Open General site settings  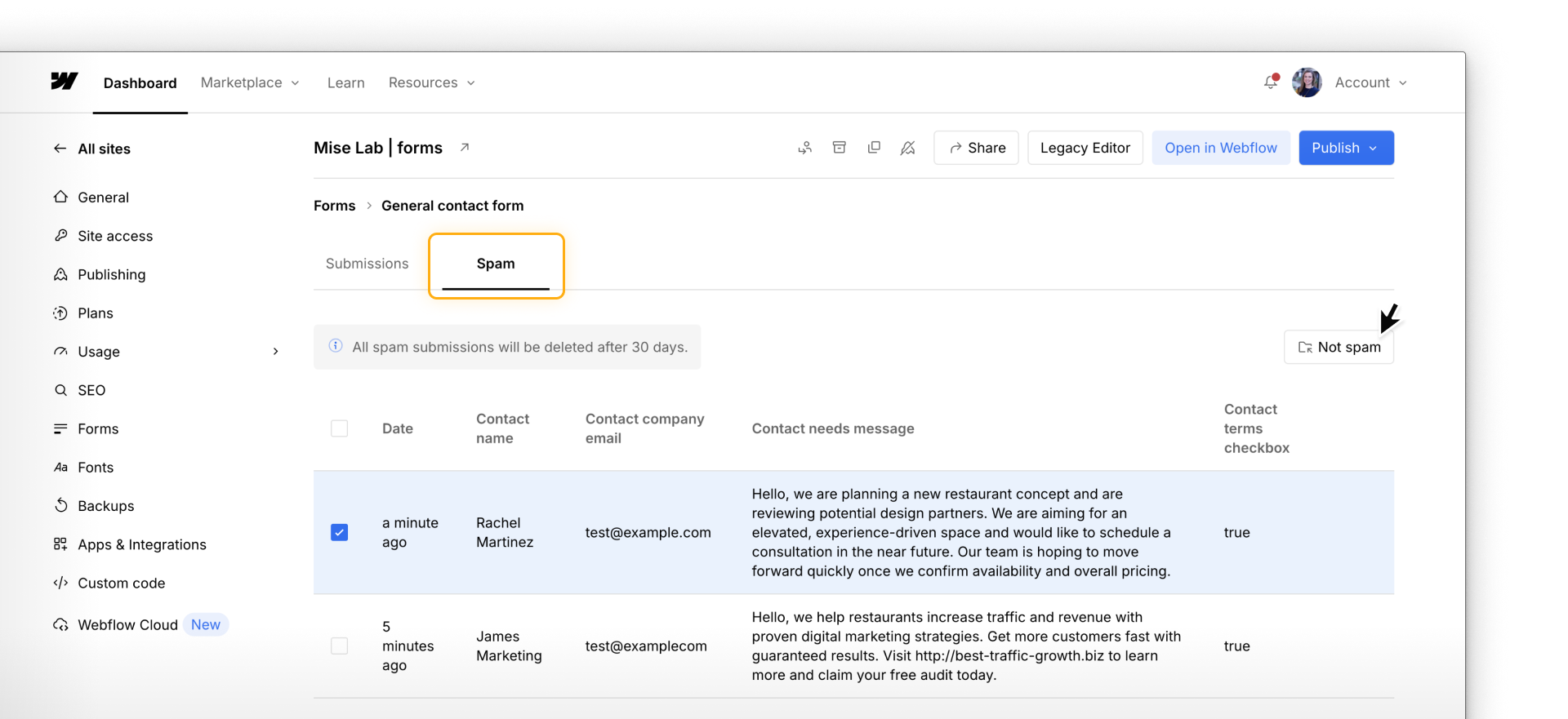(91, 198)
